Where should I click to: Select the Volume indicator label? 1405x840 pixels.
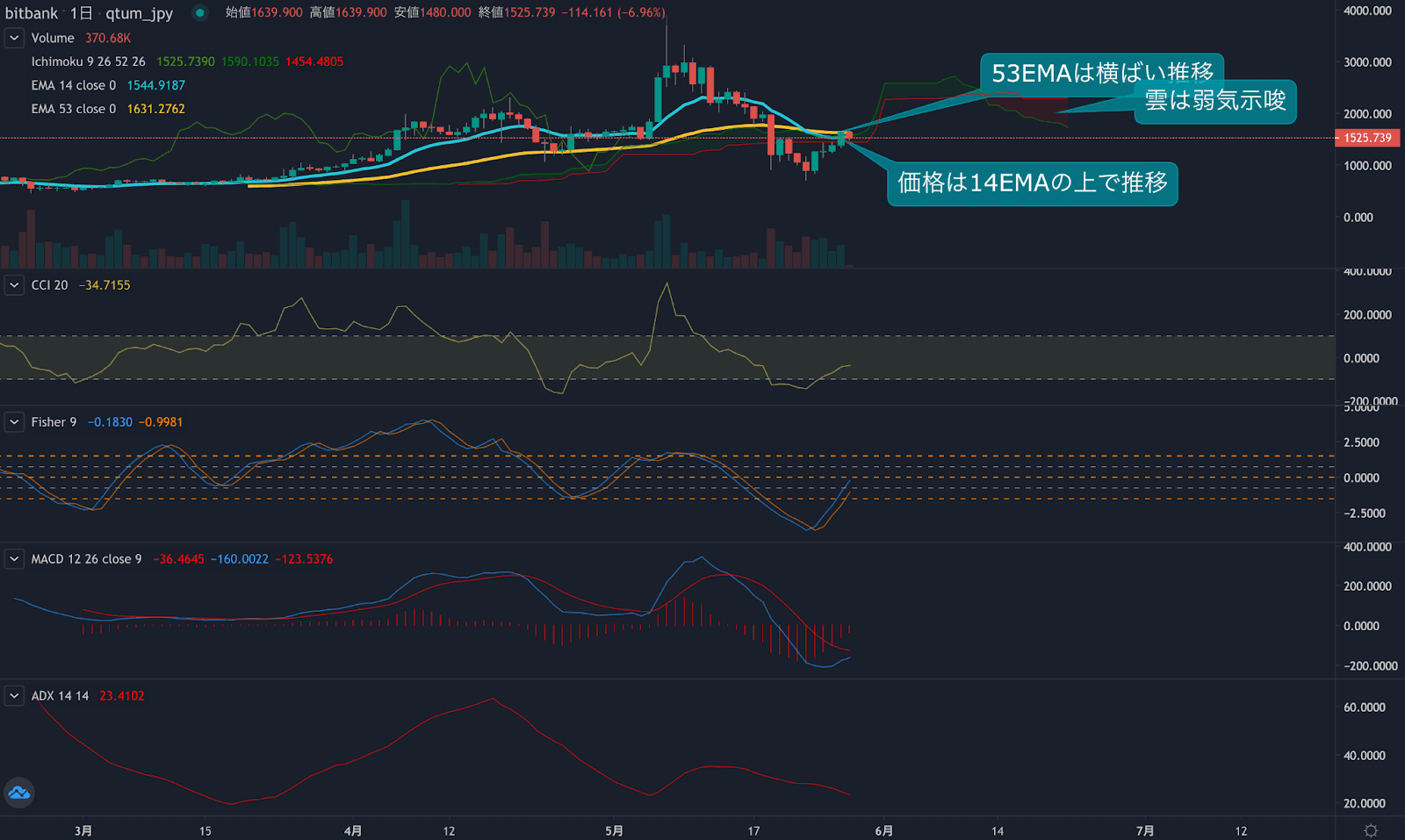tap(53, 39)
